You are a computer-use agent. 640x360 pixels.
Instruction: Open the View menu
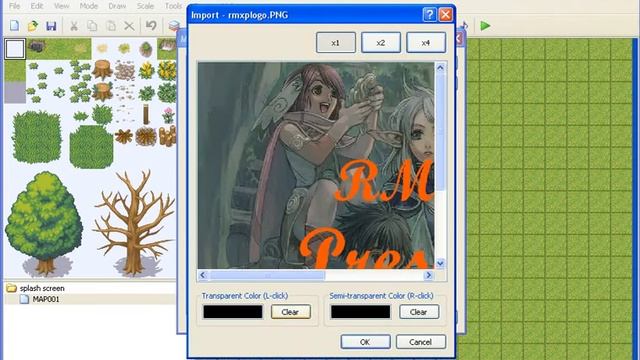coord(62,6)
